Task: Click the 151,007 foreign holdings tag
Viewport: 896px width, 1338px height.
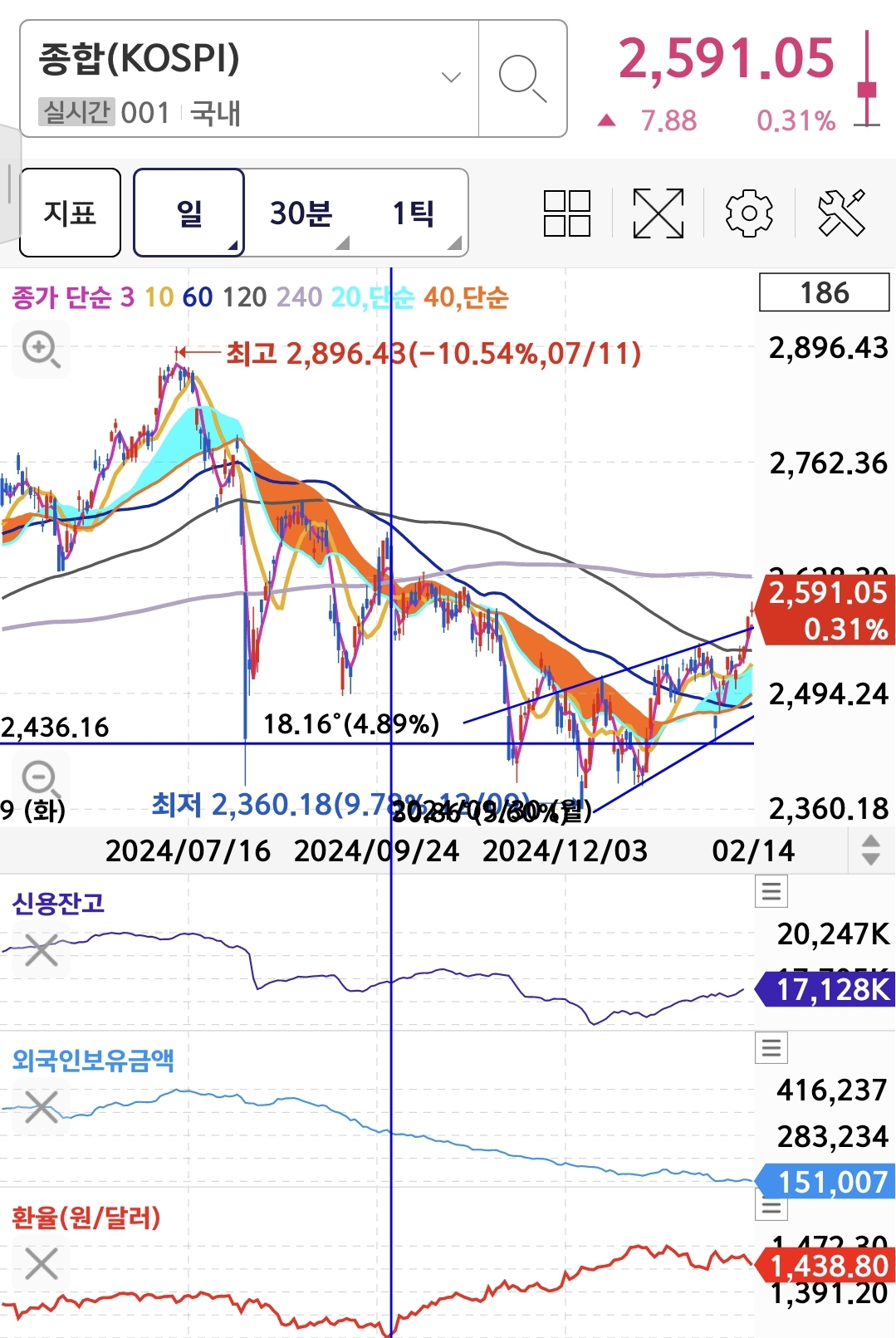Action: click(825, 1181)
